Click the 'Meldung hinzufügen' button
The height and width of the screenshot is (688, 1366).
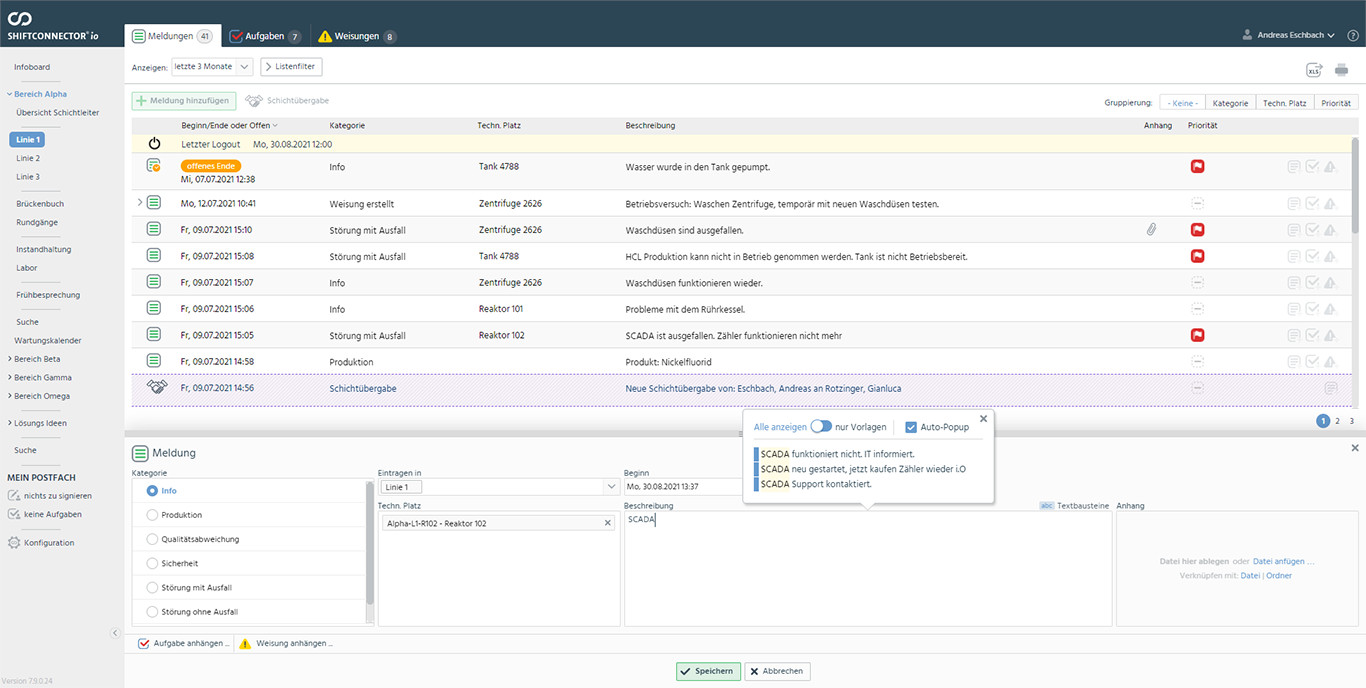click(x=185, y=101)
